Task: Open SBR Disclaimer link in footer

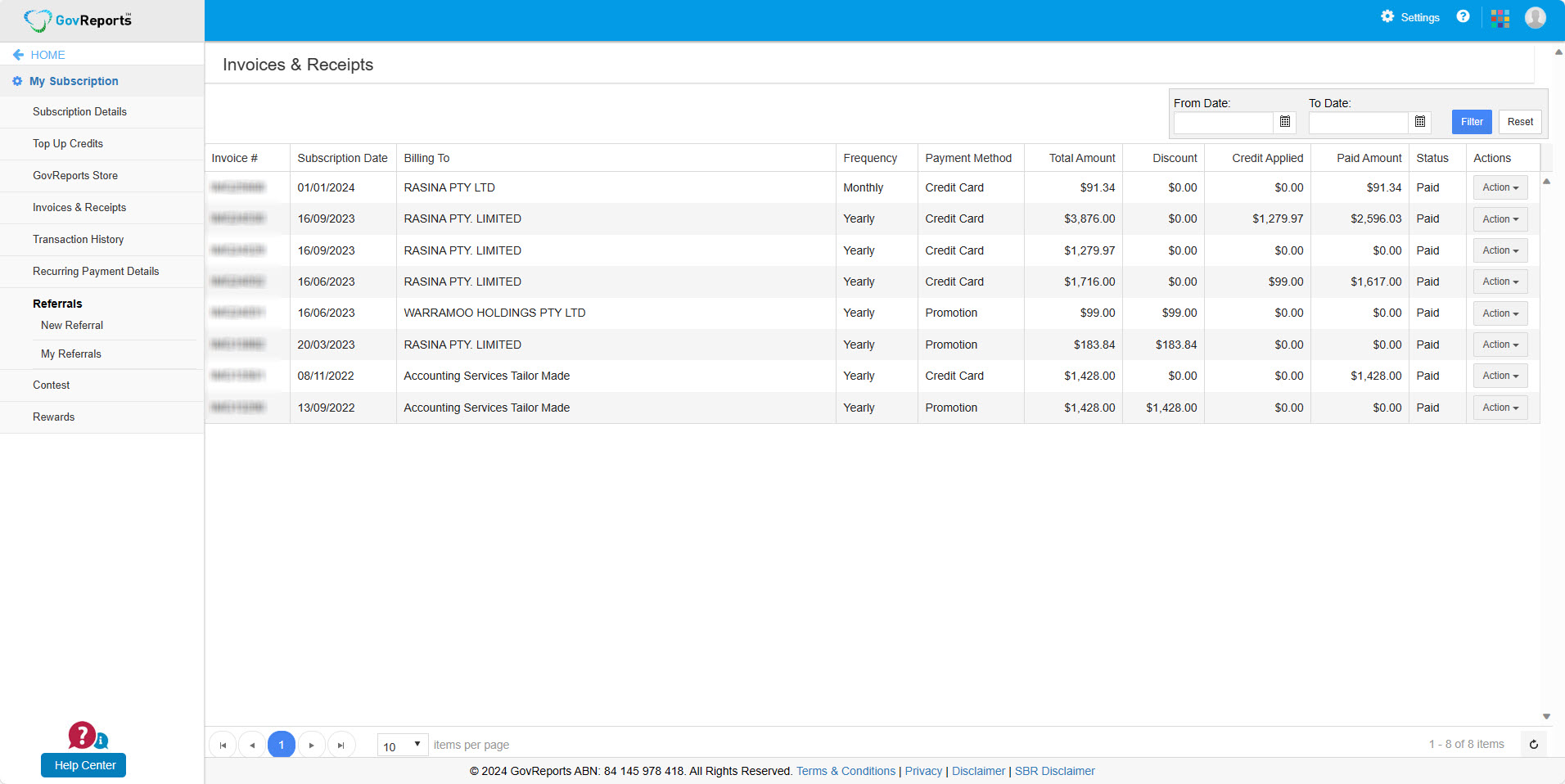Action: 1054,771
